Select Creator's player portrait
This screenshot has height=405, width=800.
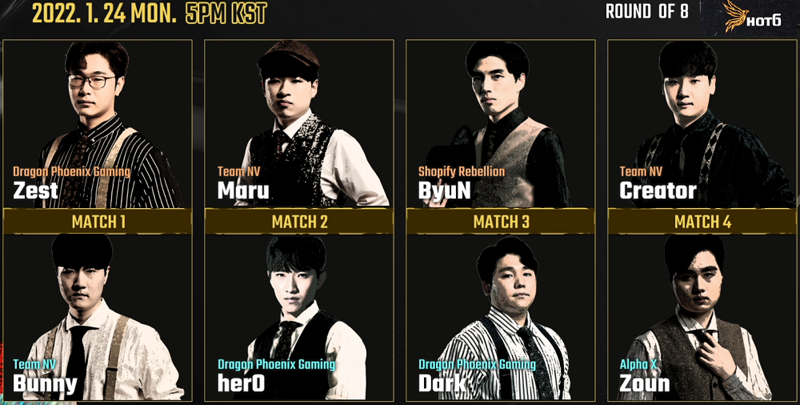[x=702, y=124]
